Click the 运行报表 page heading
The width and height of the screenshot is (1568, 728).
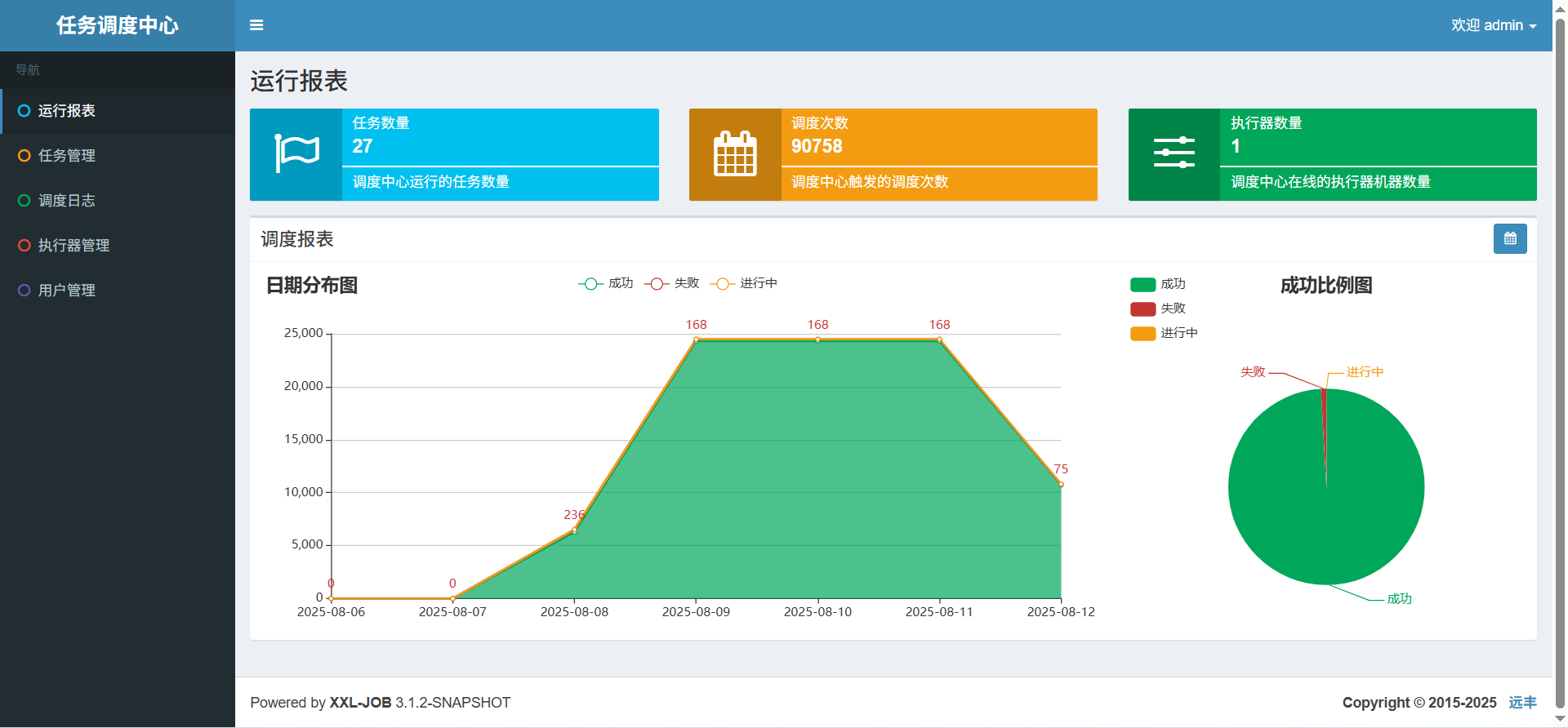coord(299,81)
